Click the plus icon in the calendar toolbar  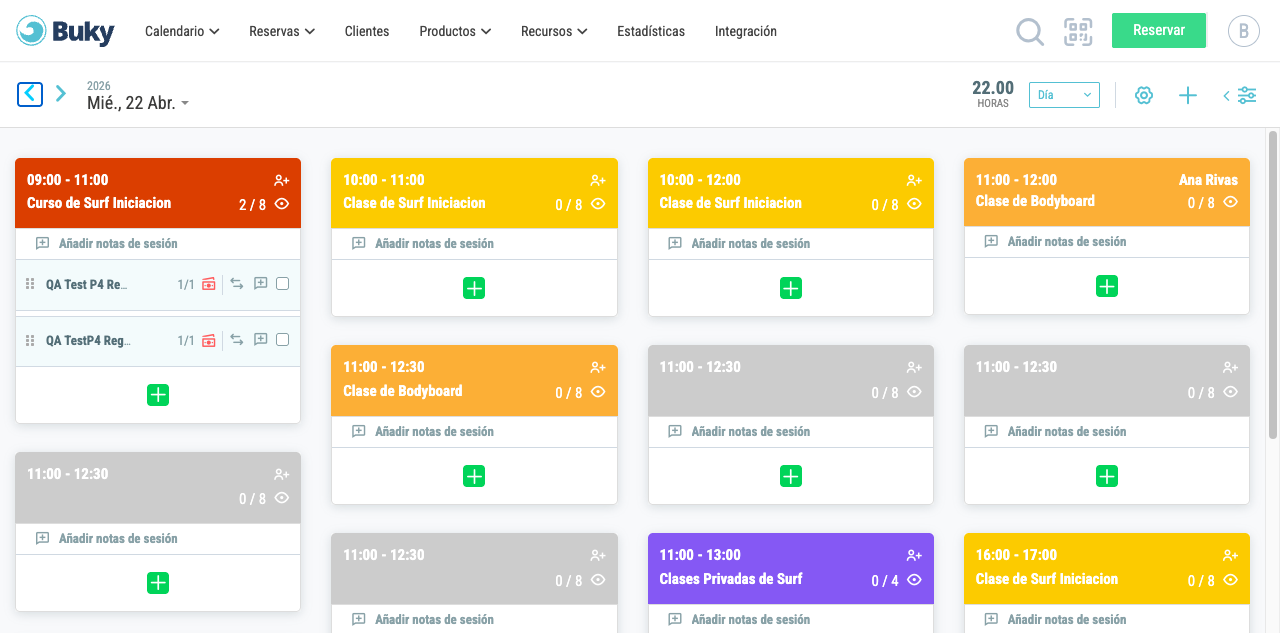tap(1188, 95)
